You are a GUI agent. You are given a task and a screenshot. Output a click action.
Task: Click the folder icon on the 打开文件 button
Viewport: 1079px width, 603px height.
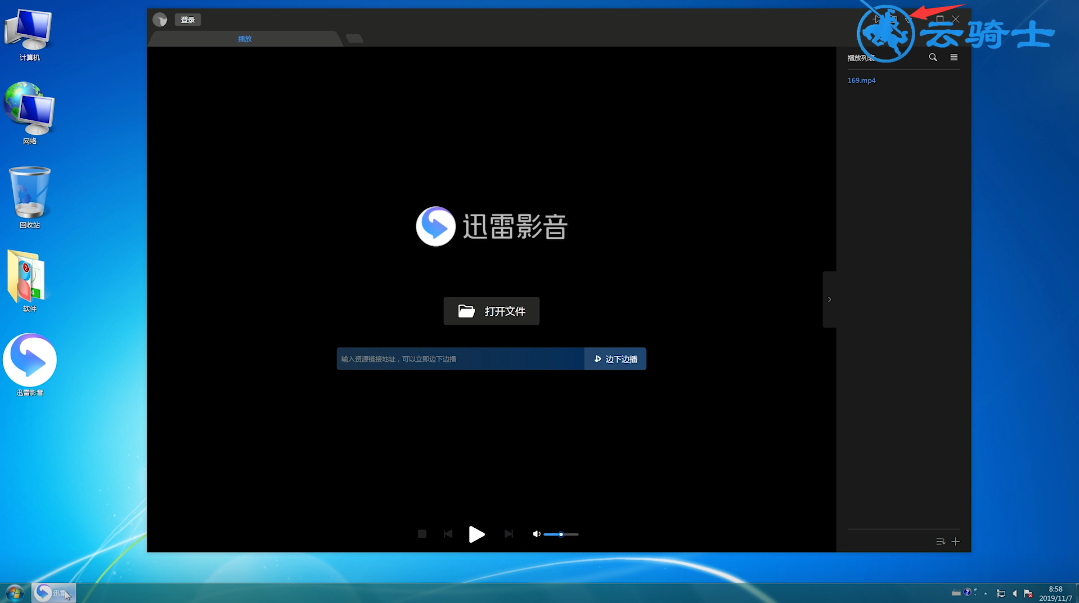click(x=467, y=311)
